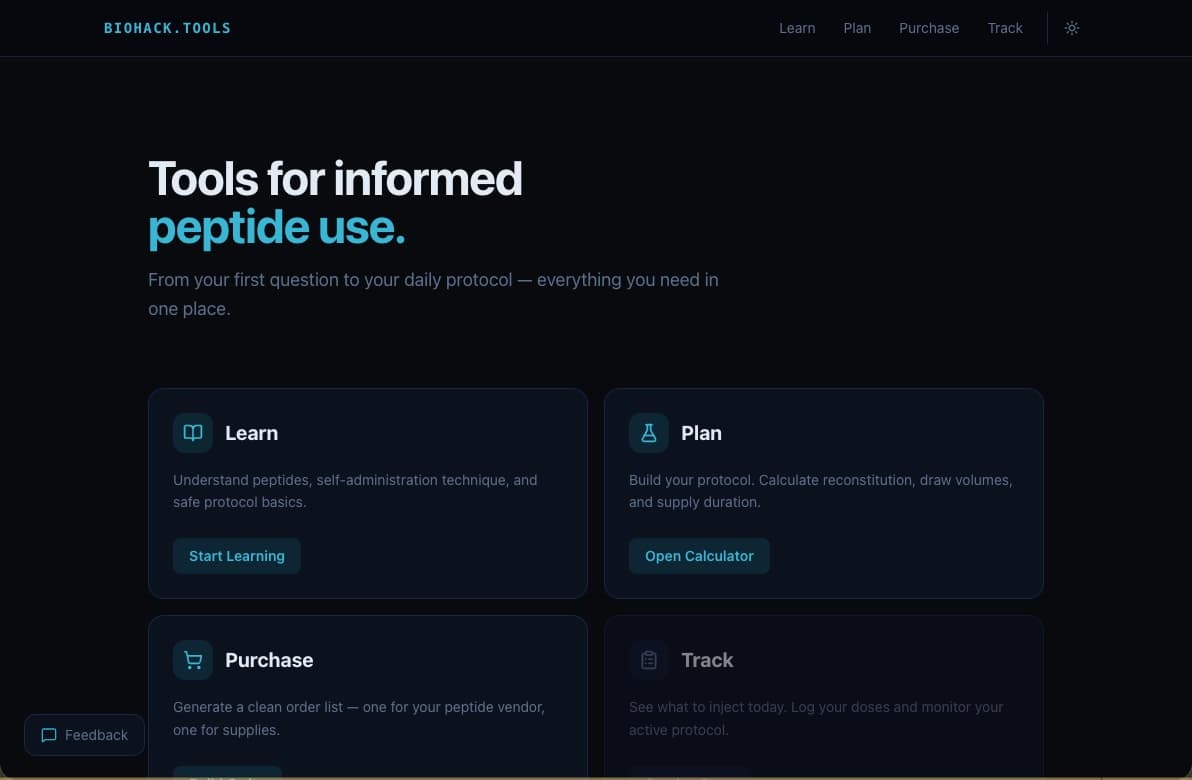Screen dimensions: 1192x780
Task: Open the Purchase card
Action: (367, 700)
